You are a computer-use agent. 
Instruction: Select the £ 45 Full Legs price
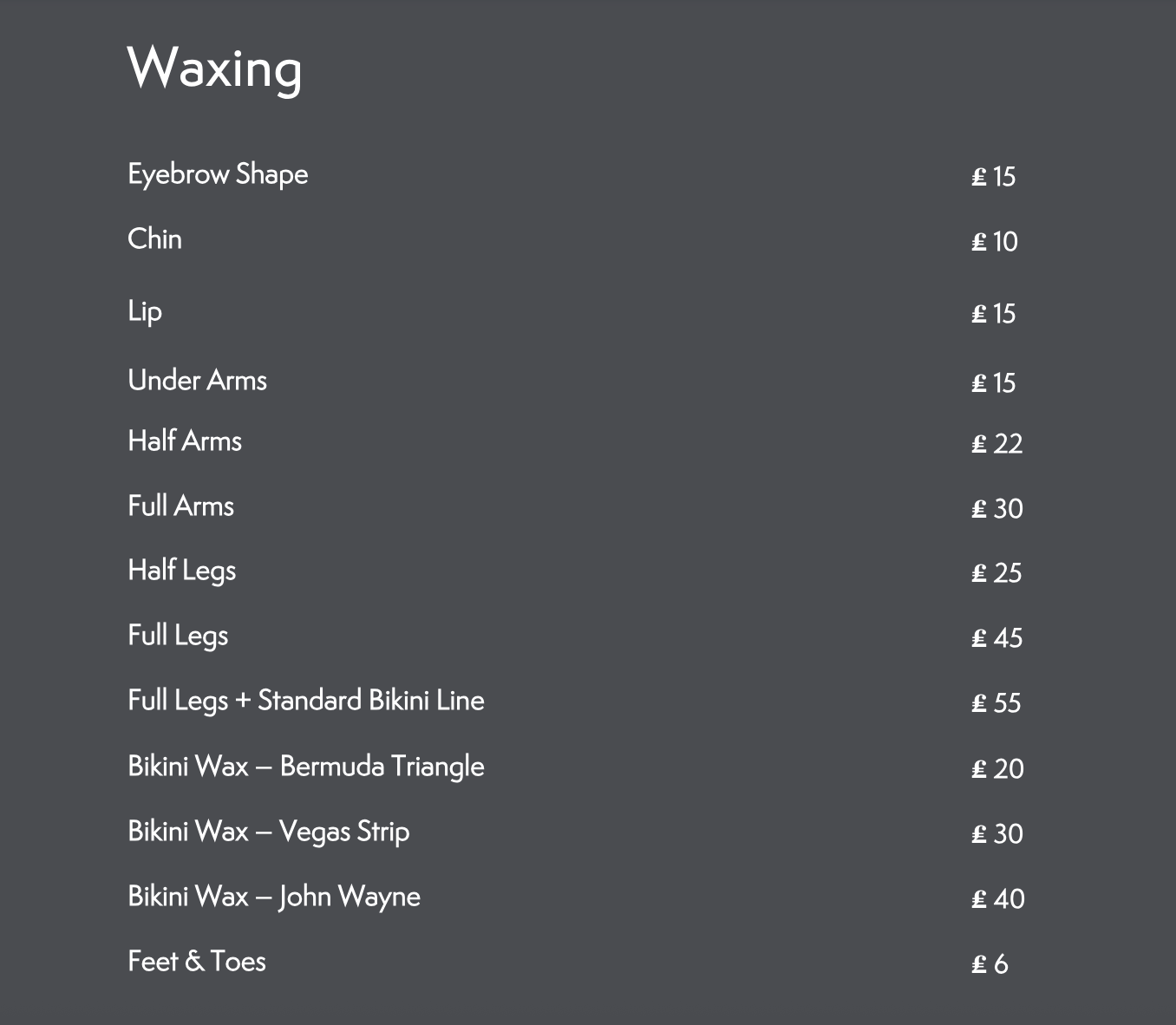[x=996, y=639]
